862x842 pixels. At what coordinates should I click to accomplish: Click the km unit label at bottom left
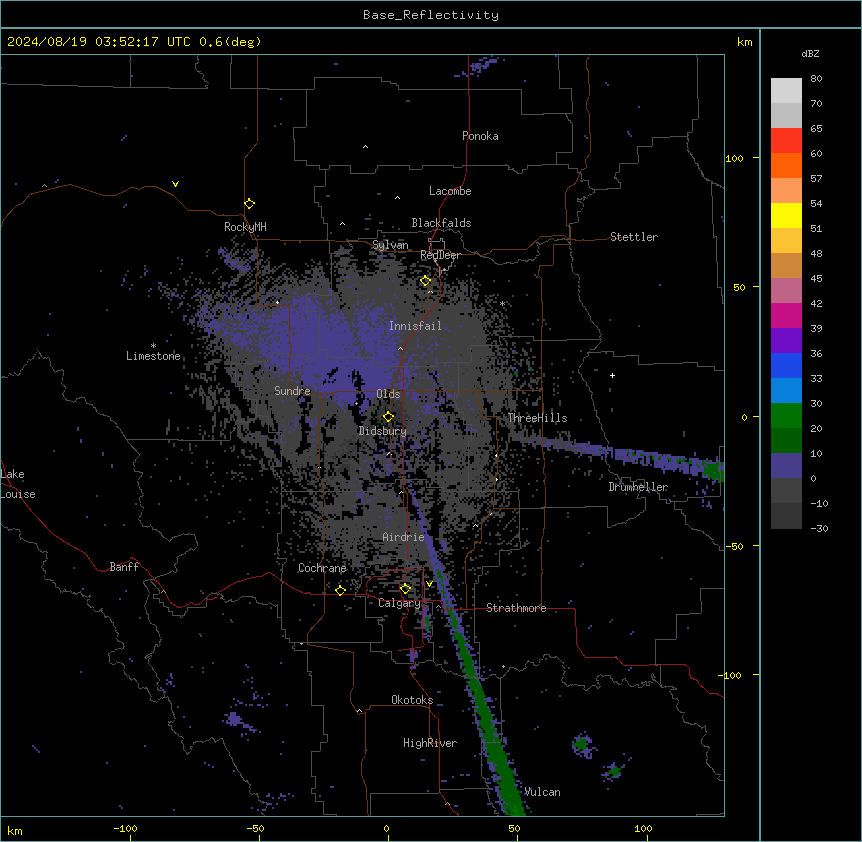coord(15,830)
